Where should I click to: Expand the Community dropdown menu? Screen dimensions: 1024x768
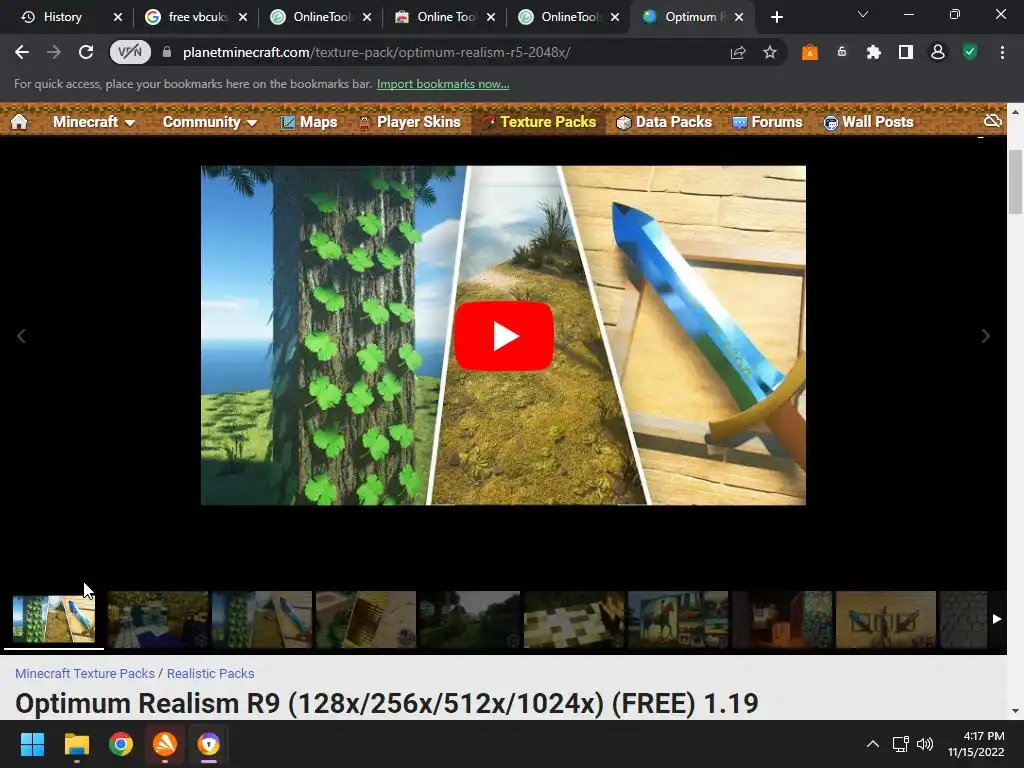pyautogui.click(x=209, y=122)
